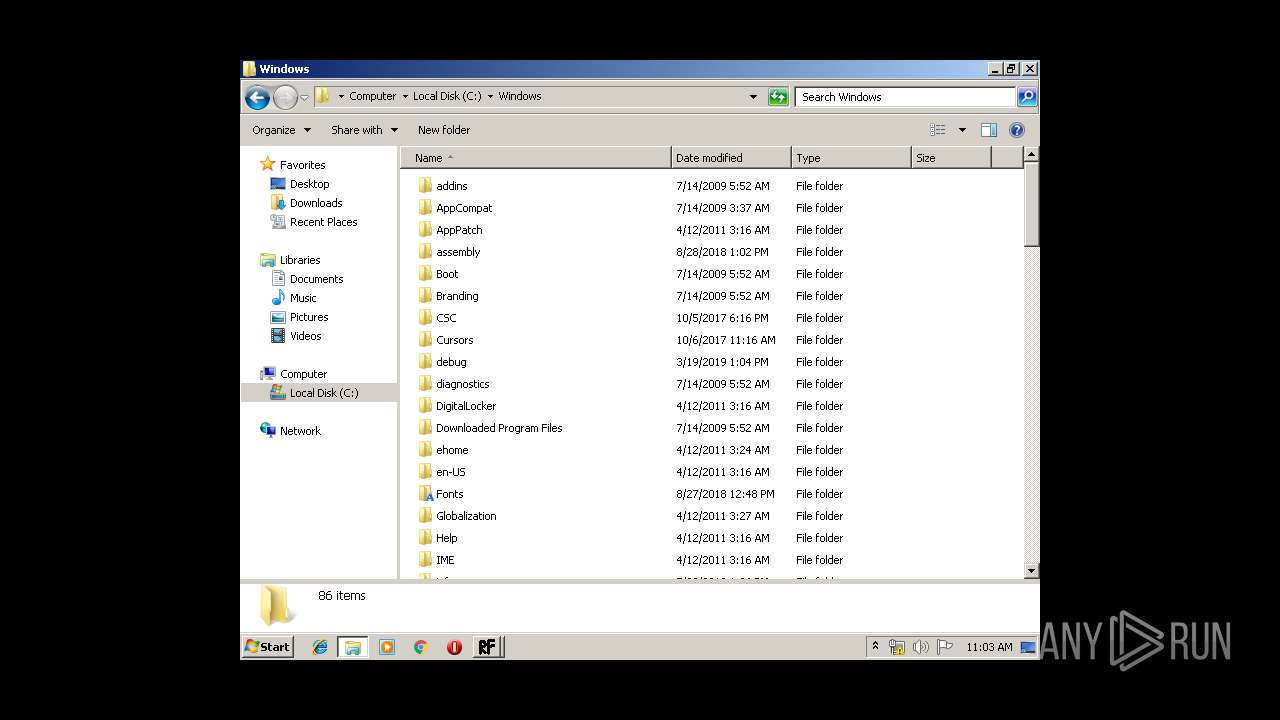Image resolution: width=1280 pixels, height=720 pixels.
Task: Expand the Local Disk (C:) breadcrumb arrow
Action: click(490, 97)
